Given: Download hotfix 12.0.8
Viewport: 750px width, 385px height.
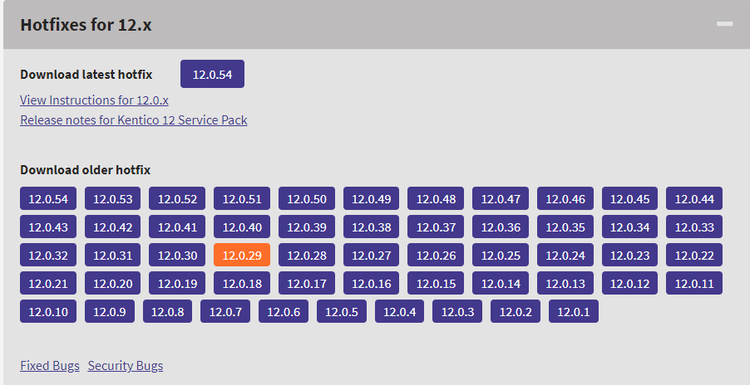Looking at the screenshot, I should pos(167,311).
